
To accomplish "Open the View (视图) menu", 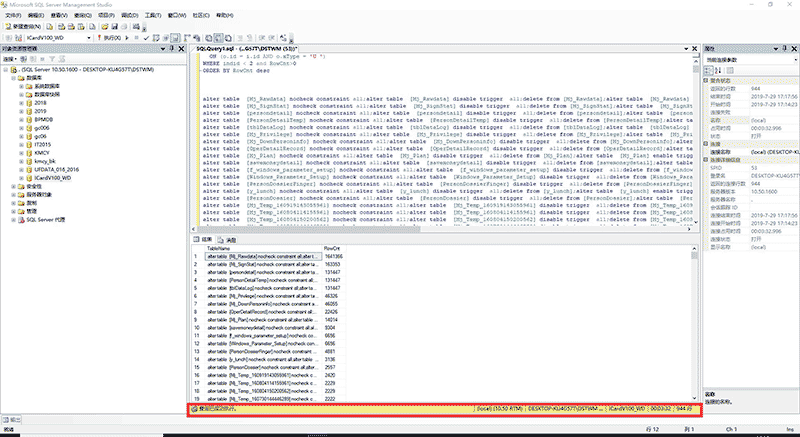I will point(59,15).
